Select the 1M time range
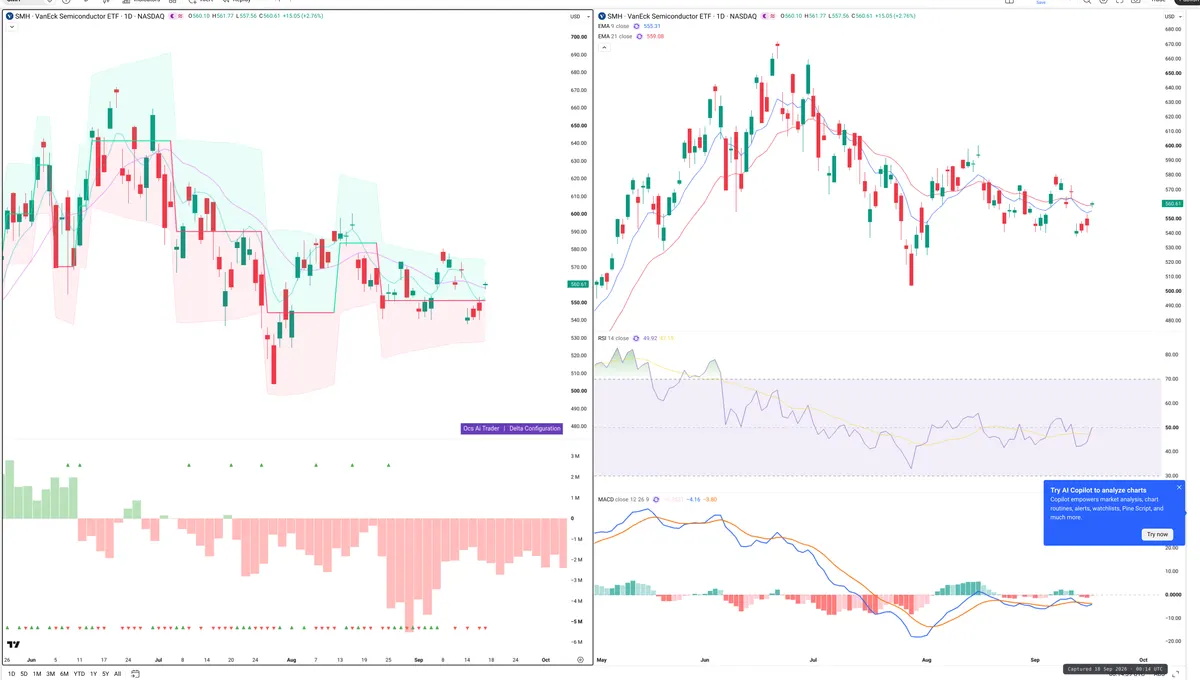 37,674
